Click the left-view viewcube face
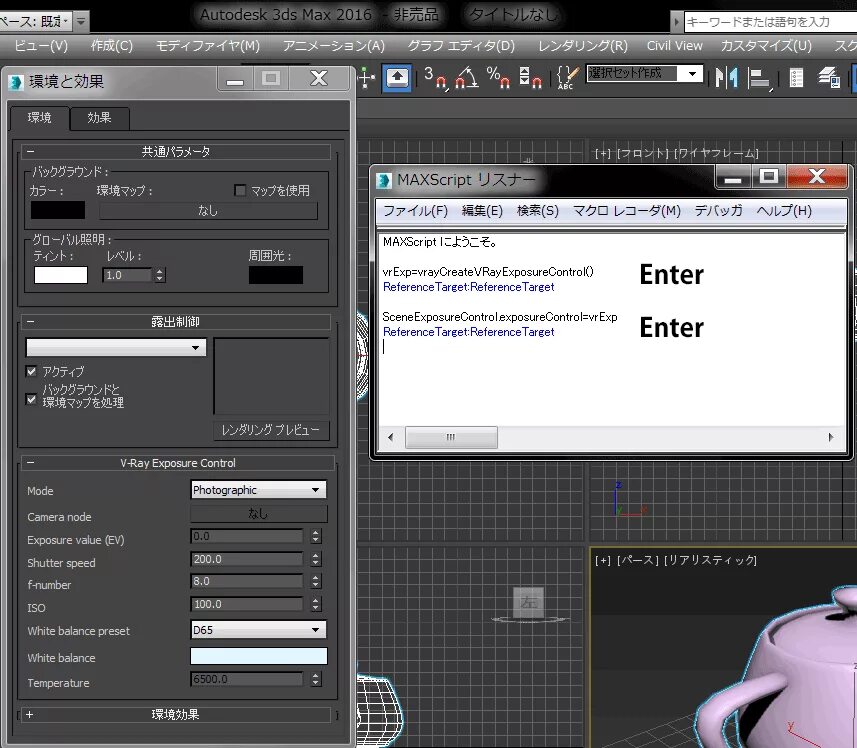Viewport: 857px width, 748px height. tap(529, 602)
